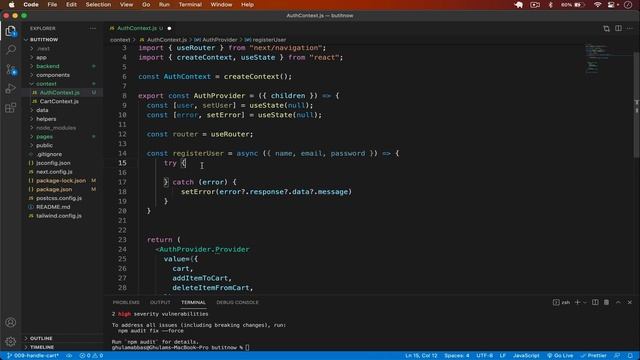Open next.config.js file
The height and width of the screenshot is (360, 640).
click(54, 172)
